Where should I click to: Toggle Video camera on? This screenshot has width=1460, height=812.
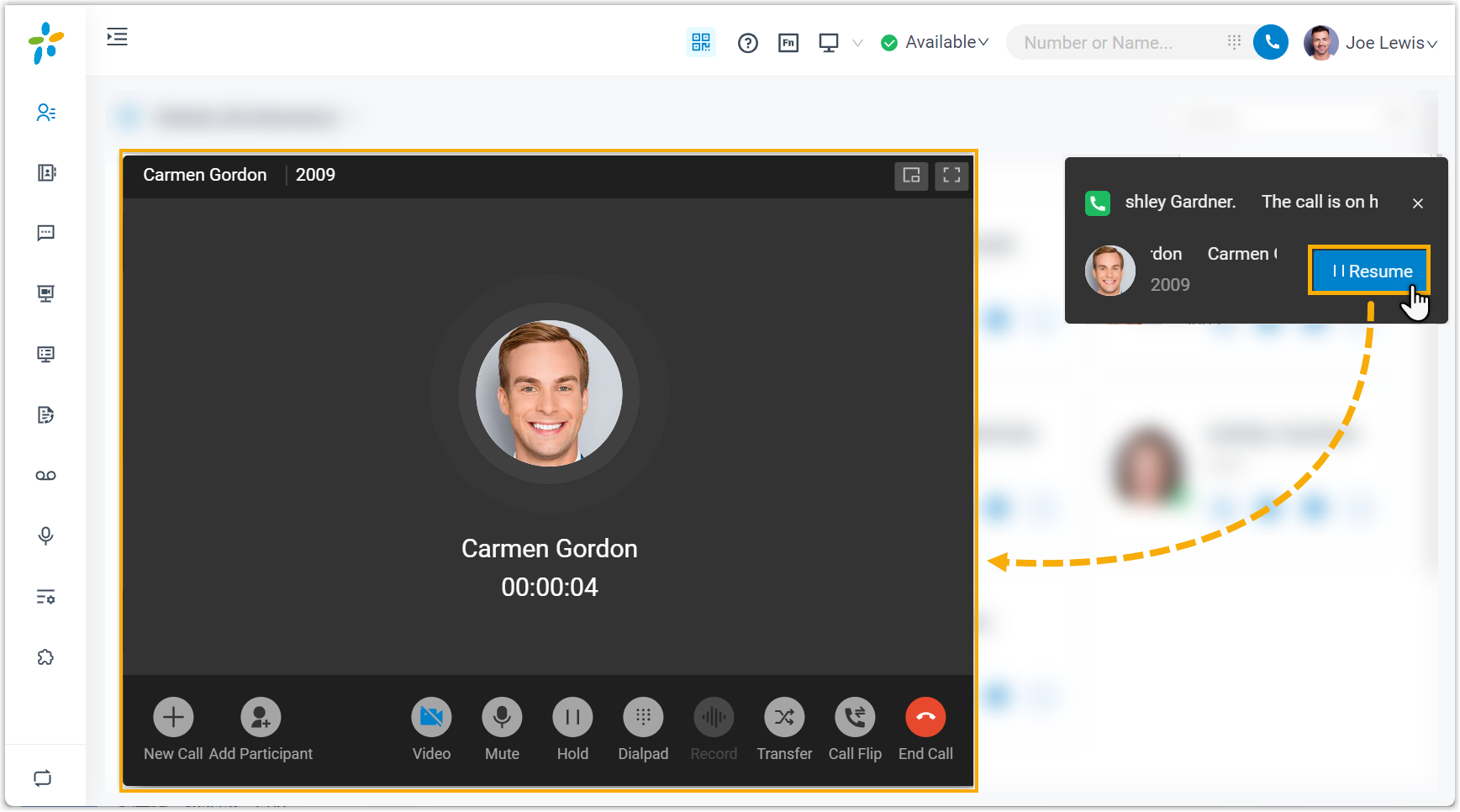pos(431,717)
